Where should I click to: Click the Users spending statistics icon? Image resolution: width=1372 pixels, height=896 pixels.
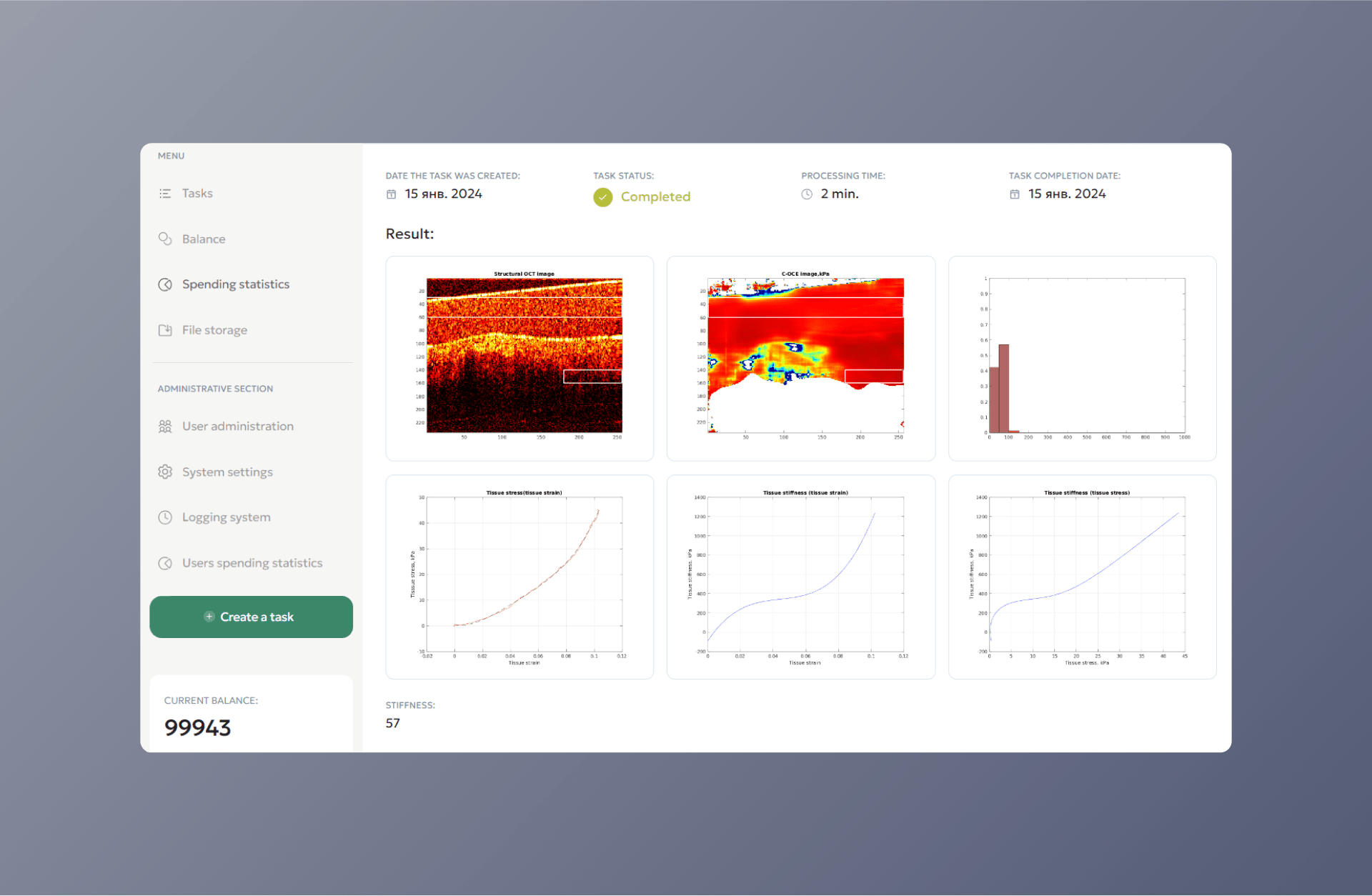coord(165,563)
